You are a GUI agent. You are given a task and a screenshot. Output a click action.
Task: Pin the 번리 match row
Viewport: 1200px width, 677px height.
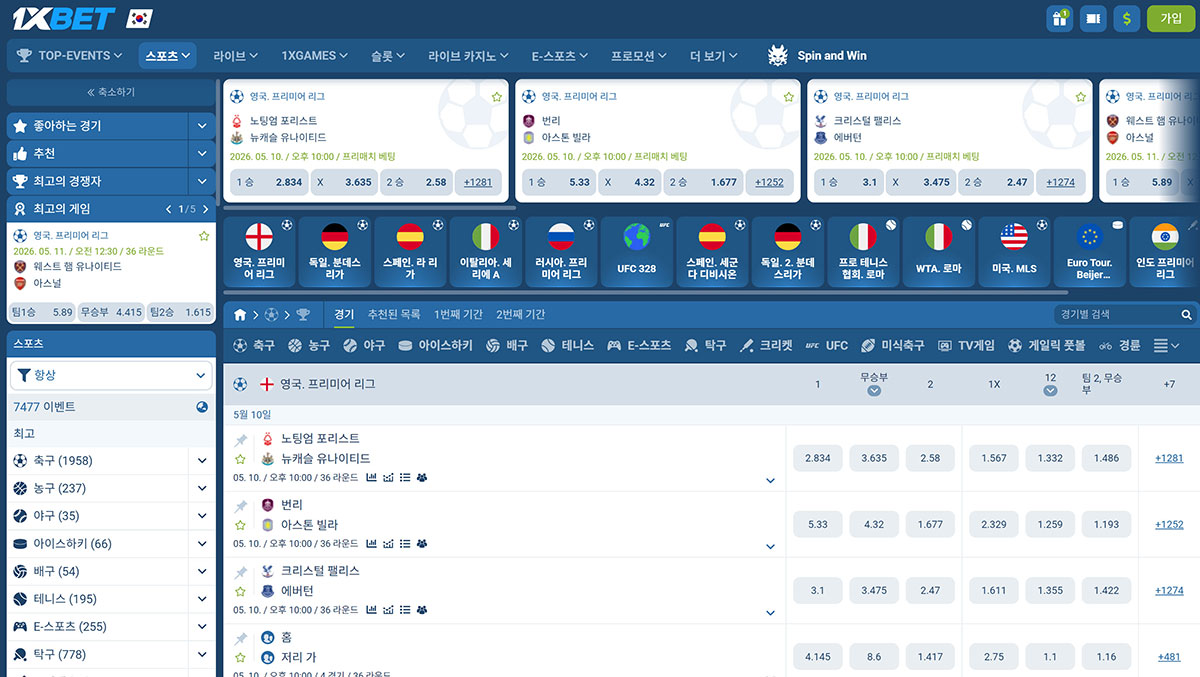click(x=240, y=506)
